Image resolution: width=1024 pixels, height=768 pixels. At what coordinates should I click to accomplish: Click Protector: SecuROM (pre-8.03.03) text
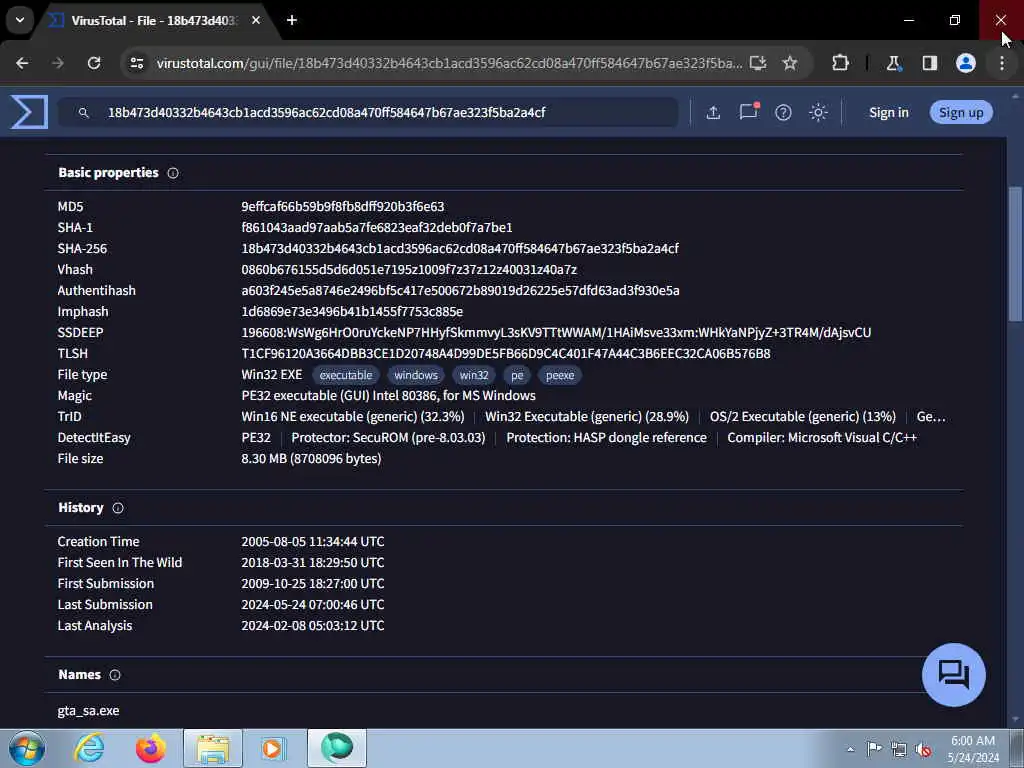(x=388, y=438)
